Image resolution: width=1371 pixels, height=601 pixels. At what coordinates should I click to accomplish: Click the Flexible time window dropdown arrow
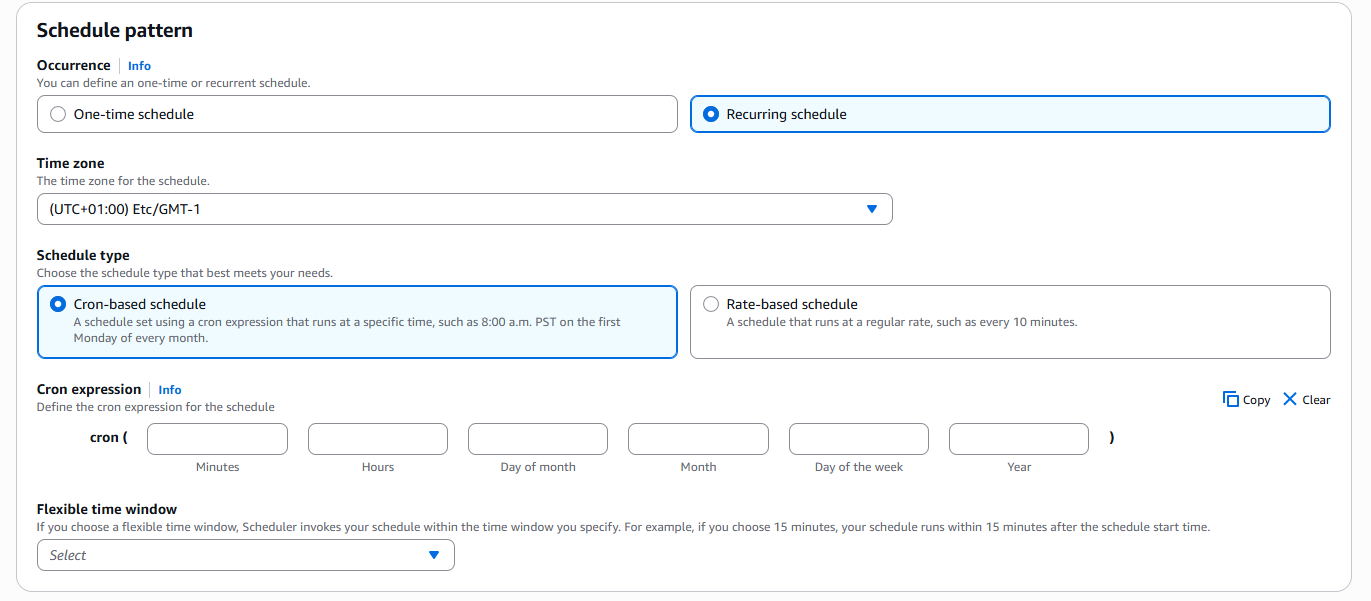(x=433, y=555)
